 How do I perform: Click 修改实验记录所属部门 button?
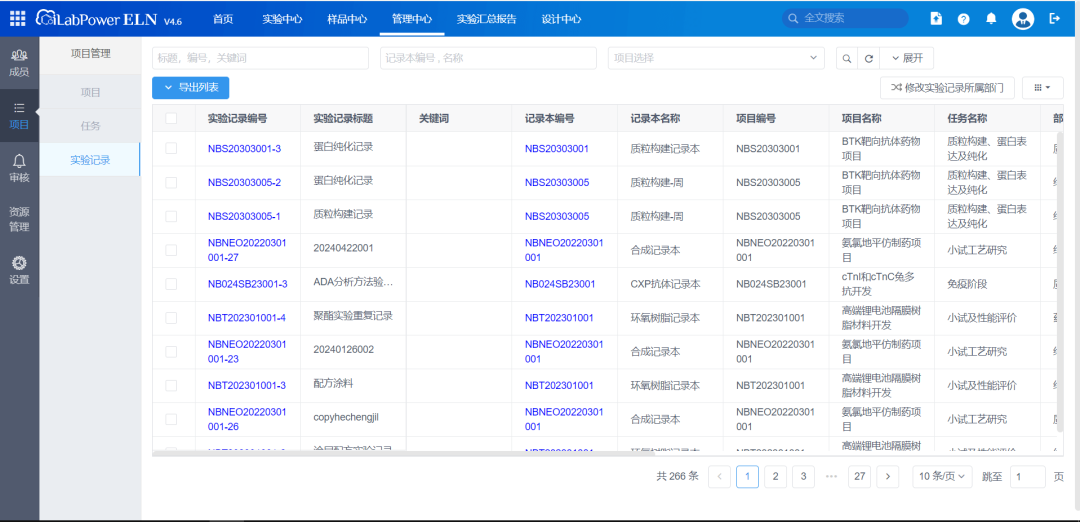pyautogui.click(x=947, y=87)
